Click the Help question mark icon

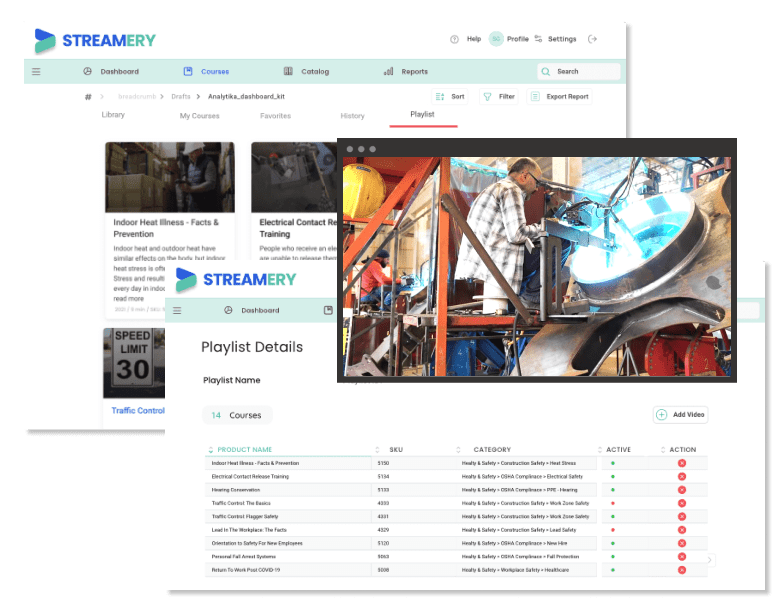(454, 39)
